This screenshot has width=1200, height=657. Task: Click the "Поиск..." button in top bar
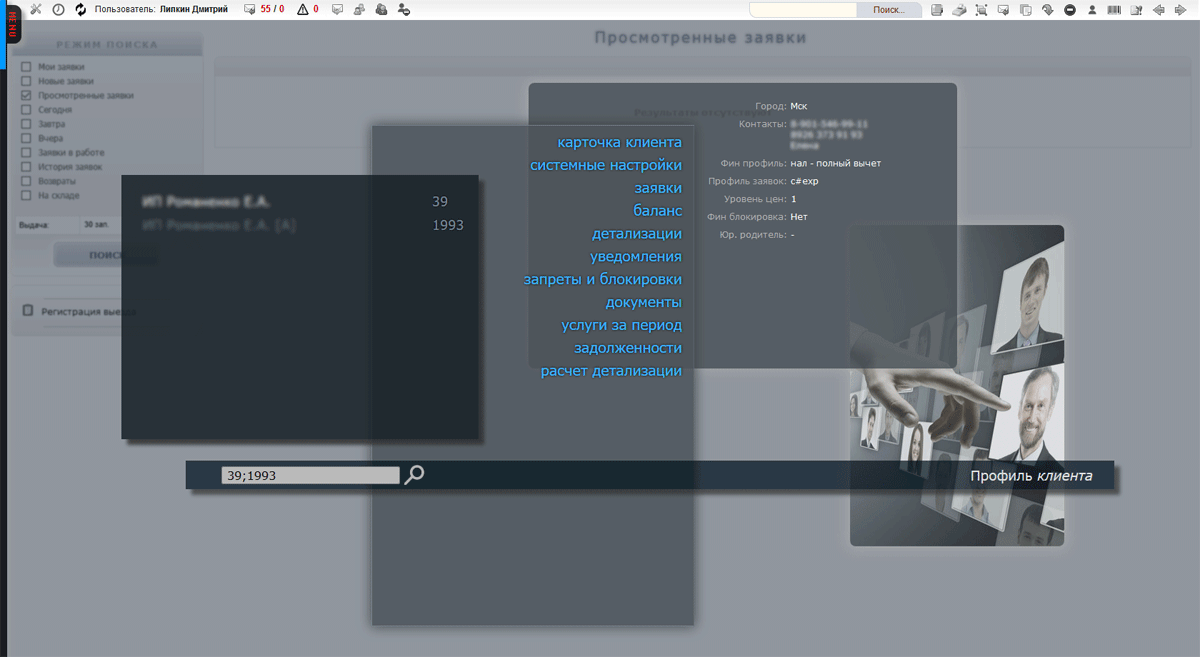pos(889,10)
